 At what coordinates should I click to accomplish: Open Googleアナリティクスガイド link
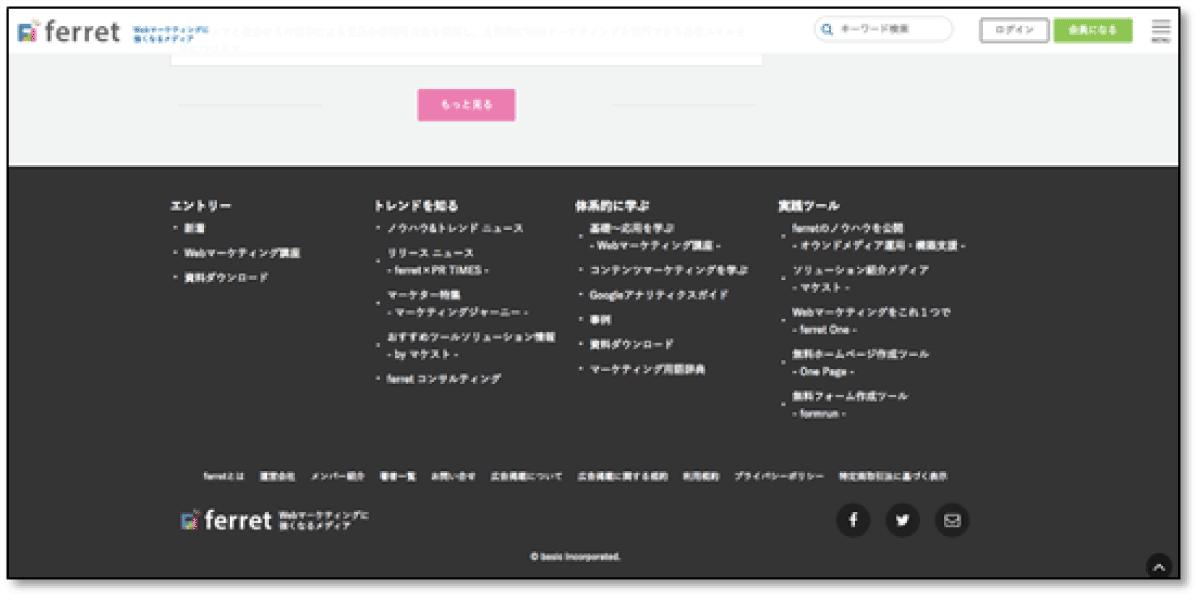tap(658, 295)
